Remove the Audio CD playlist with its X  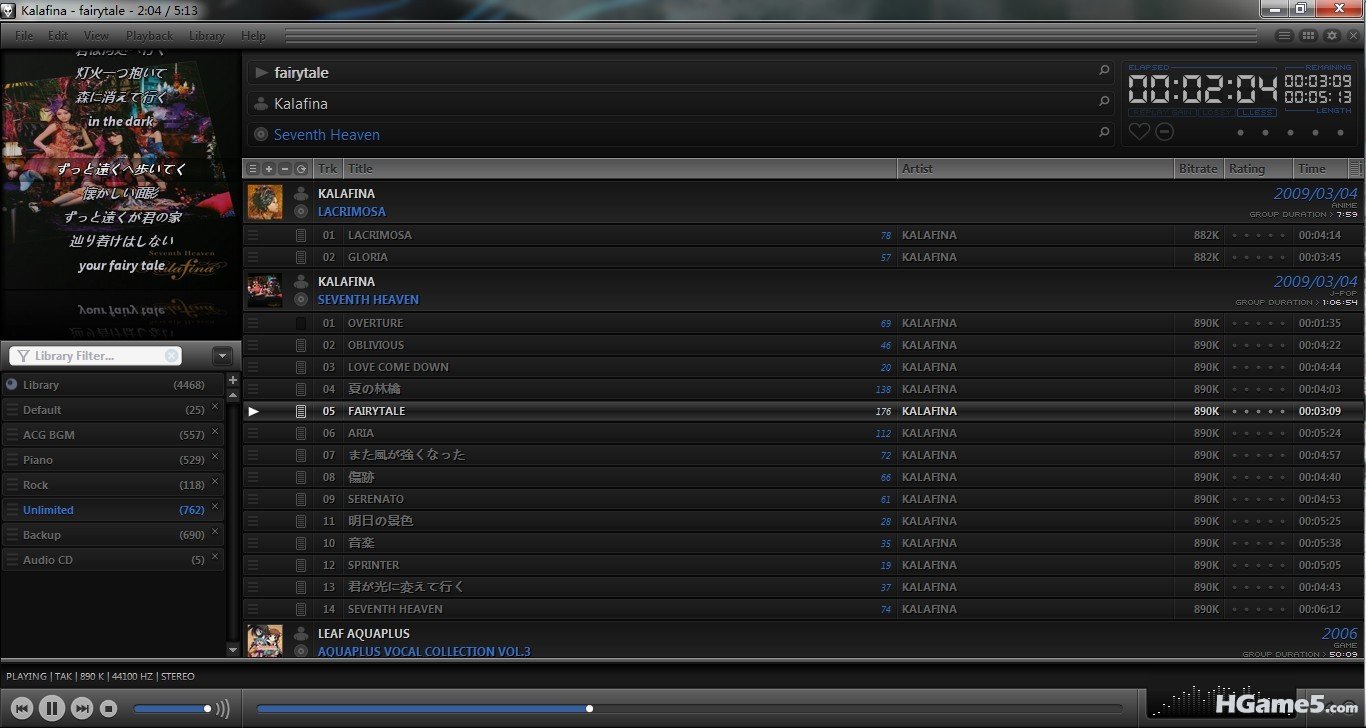[x=215, y=556]
